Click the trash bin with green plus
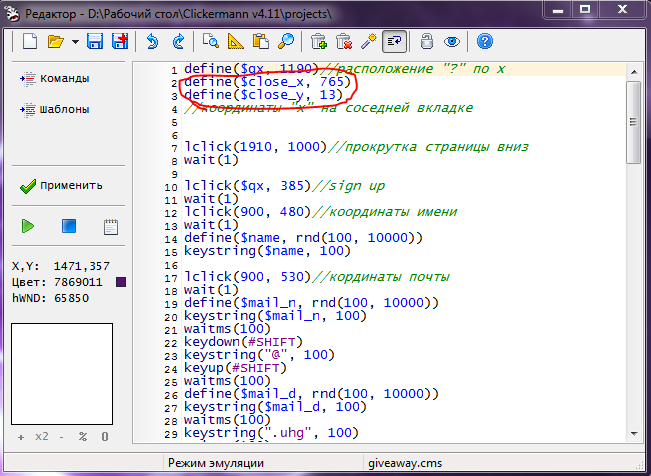The height and width of the screenshot is (476, 651). click(319, 42)
